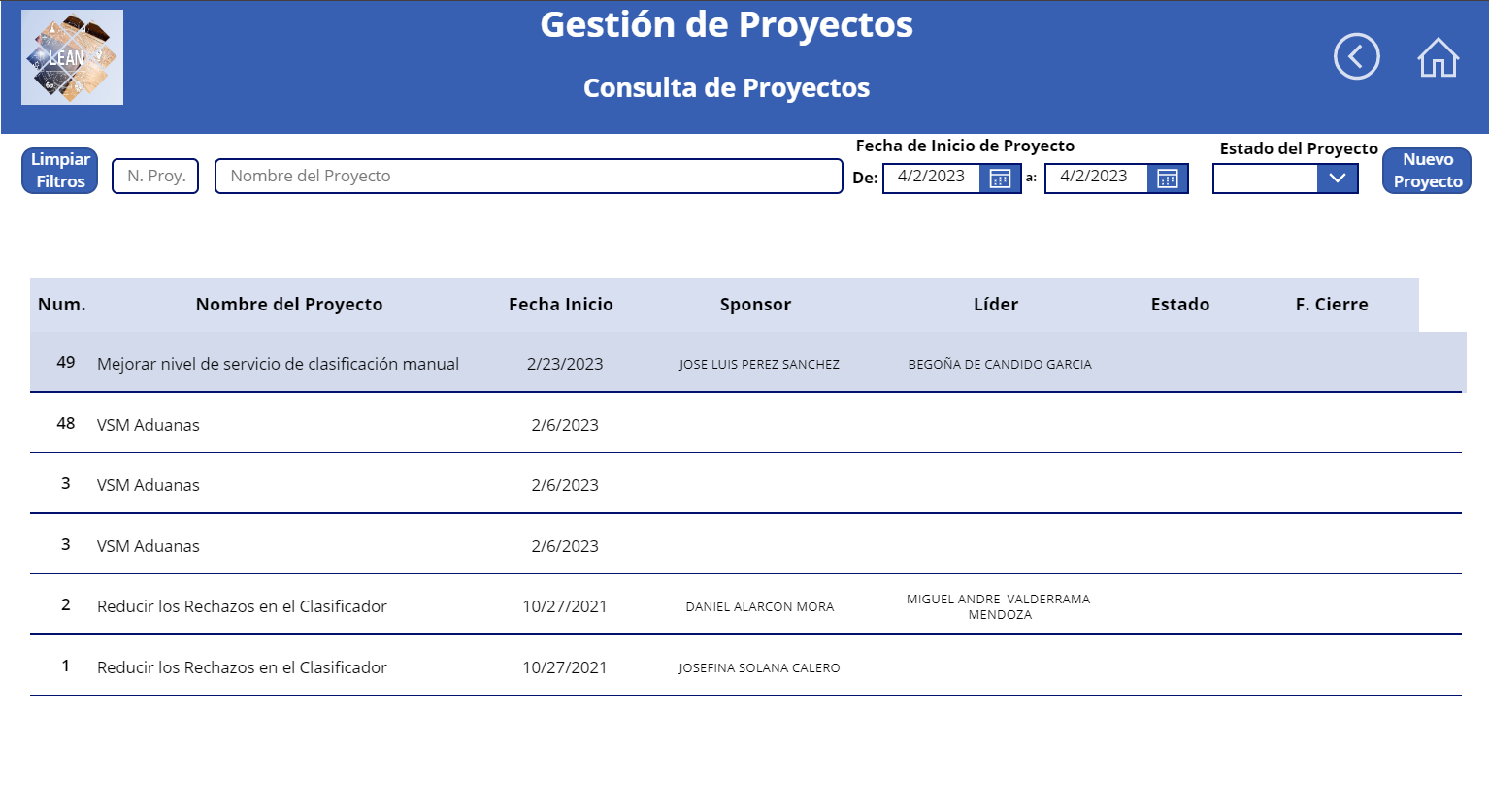Click the Estado column header

point(1179,305)
